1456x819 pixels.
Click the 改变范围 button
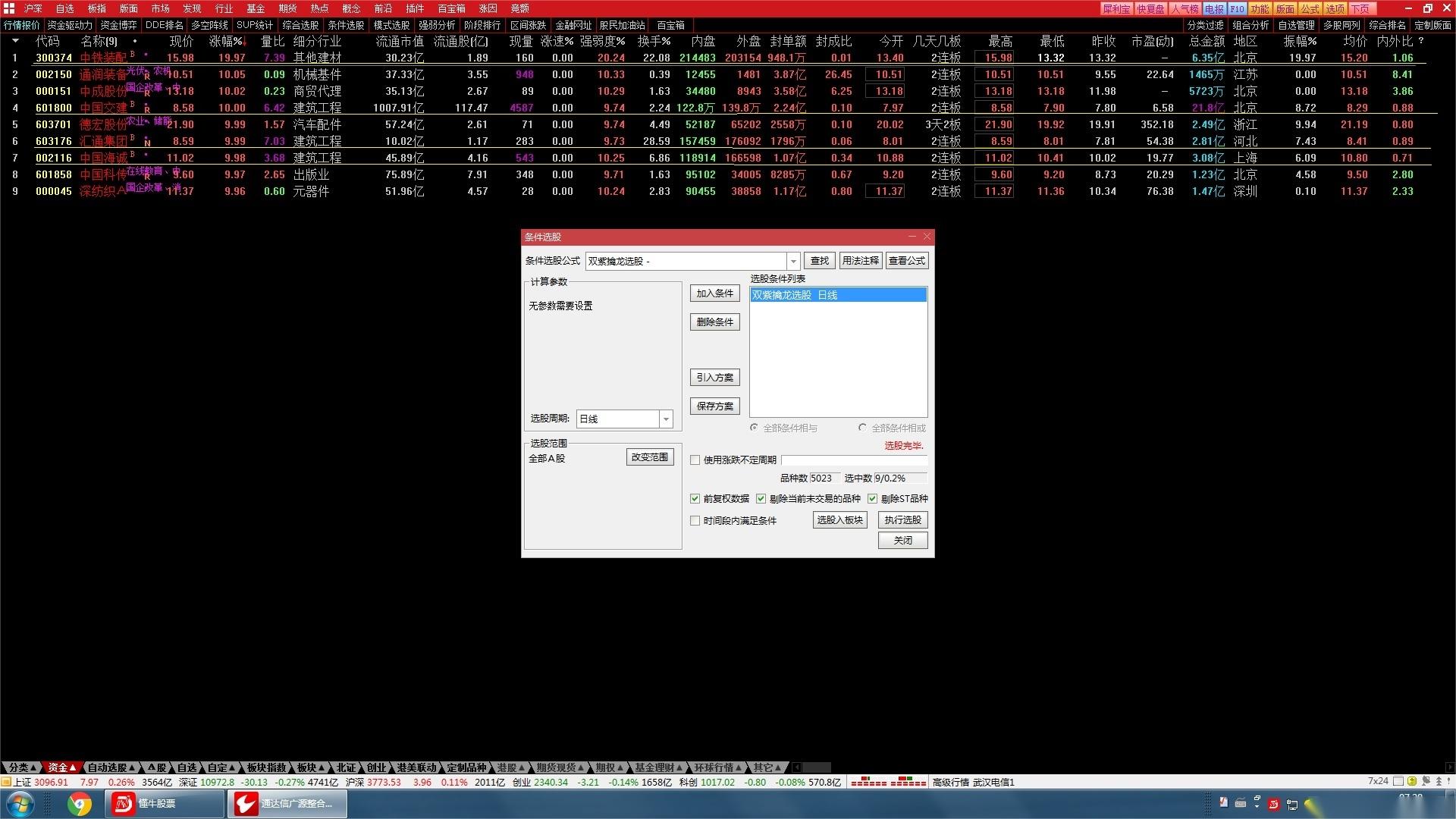coord(650,457)
